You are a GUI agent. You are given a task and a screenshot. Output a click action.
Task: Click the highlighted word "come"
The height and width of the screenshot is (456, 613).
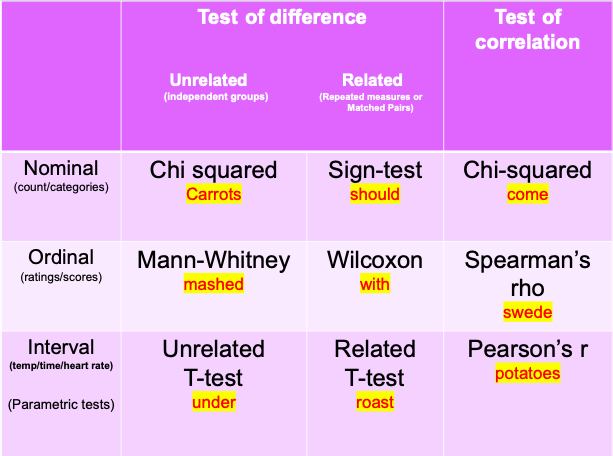coord(527,195)
